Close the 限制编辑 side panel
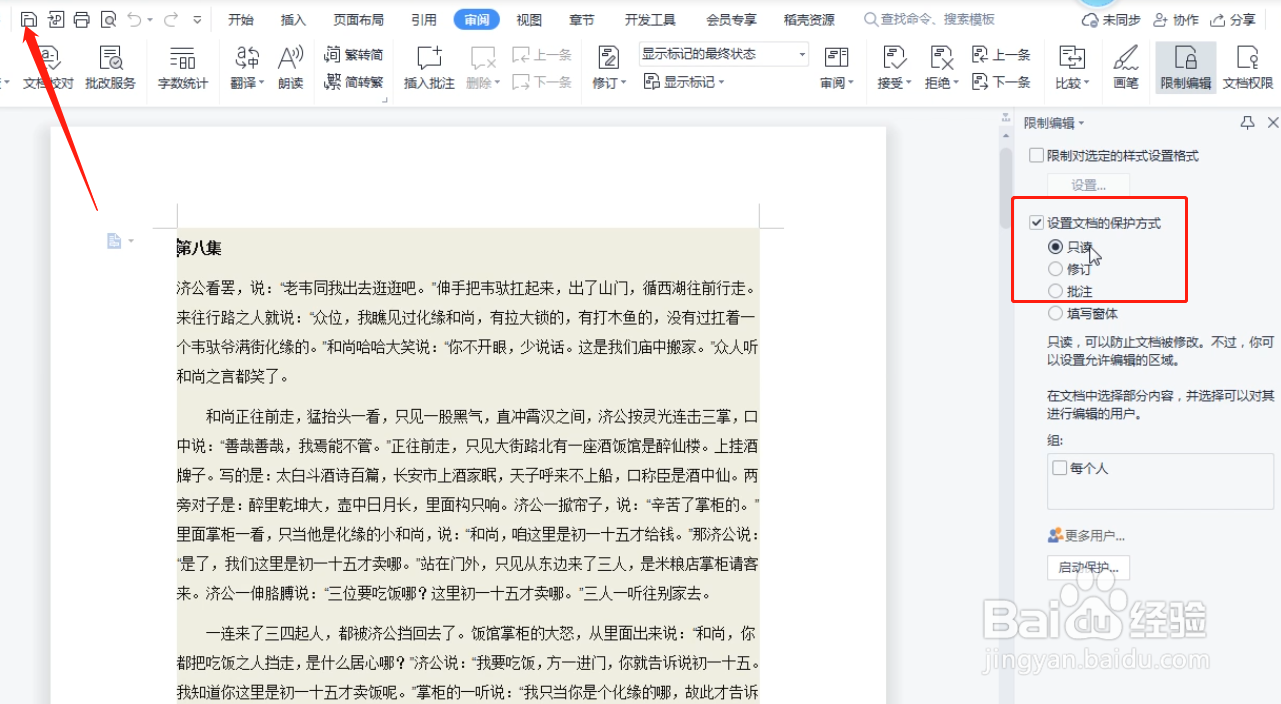 tap(1272, 122)
